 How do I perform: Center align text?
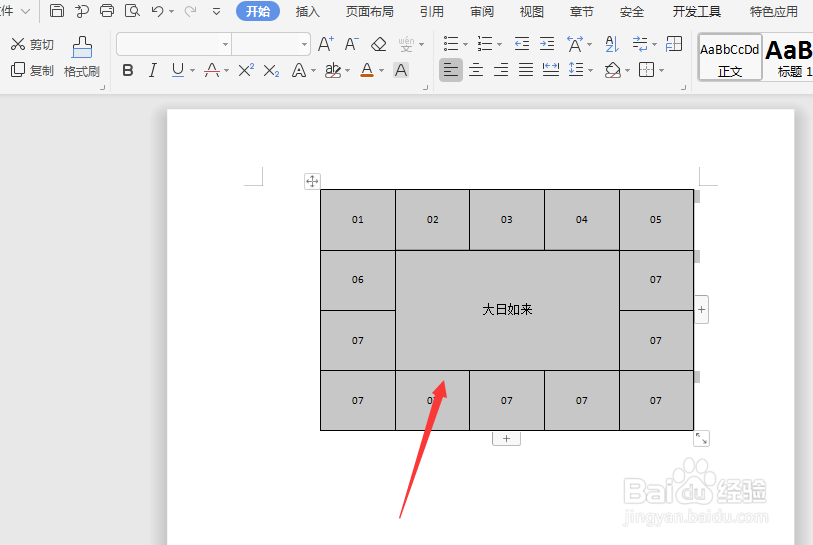(x=476, y=70)
